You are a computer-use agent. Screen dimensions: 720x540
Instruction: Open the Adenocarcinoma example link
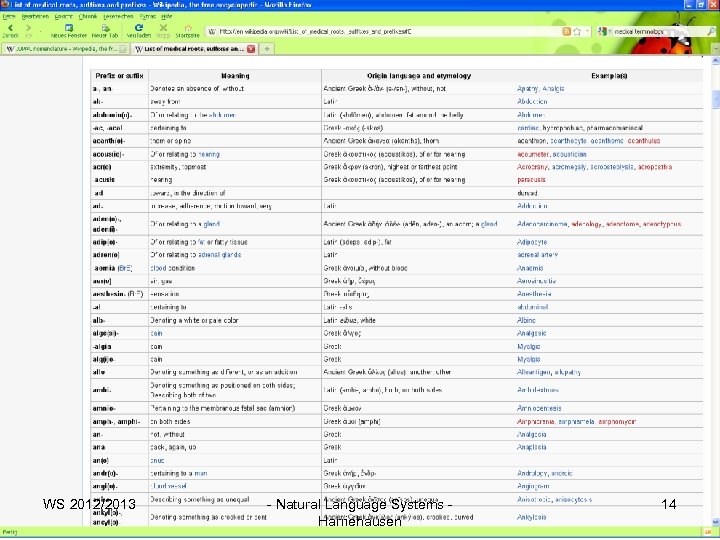click(x=542, y=224)
